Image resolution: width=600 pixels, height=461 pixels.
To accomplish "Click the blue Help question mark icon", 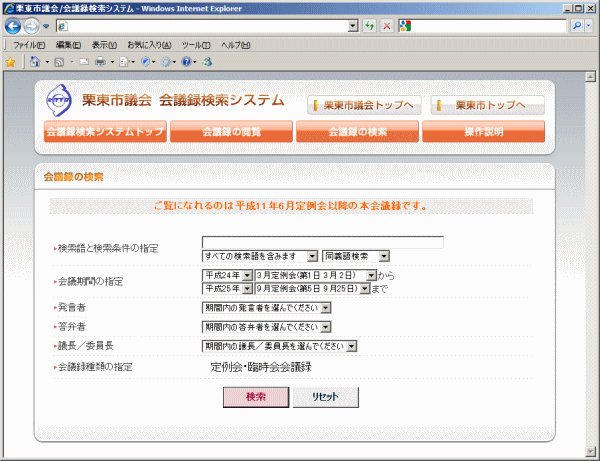I will 186,62.
